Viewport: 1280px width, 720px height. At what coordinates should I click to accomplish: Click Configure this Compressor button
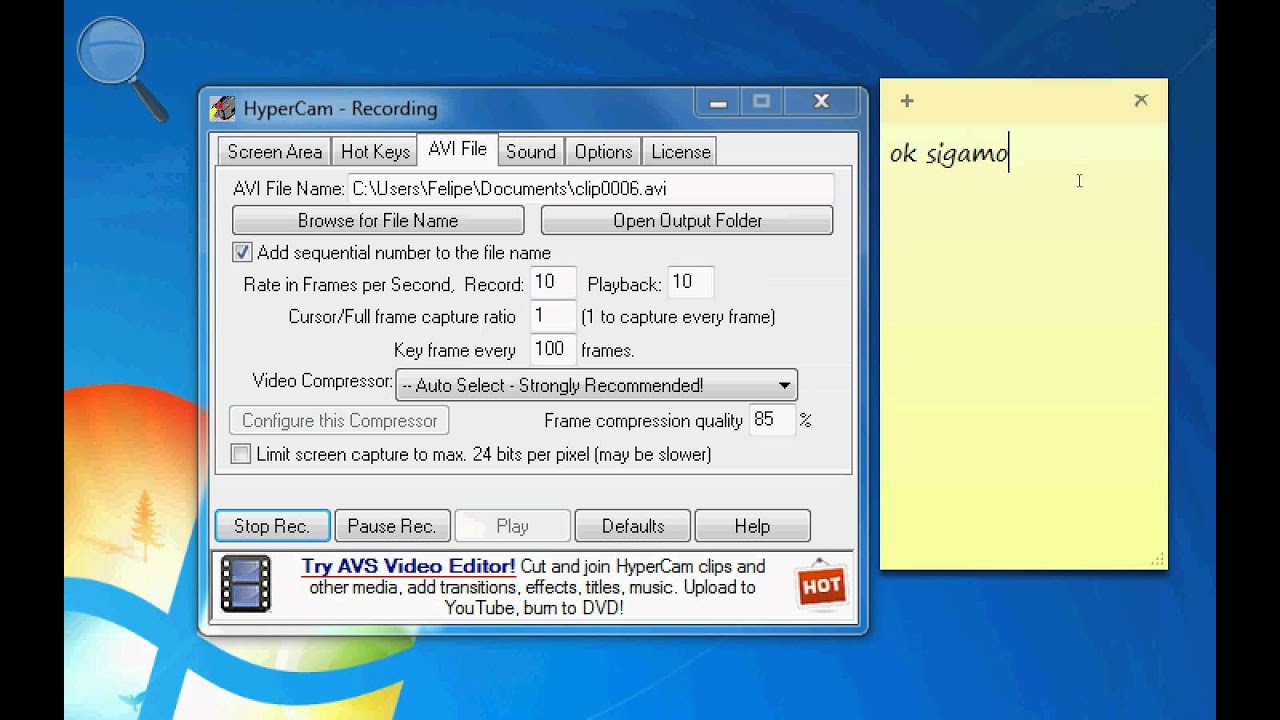pos(339,420)
